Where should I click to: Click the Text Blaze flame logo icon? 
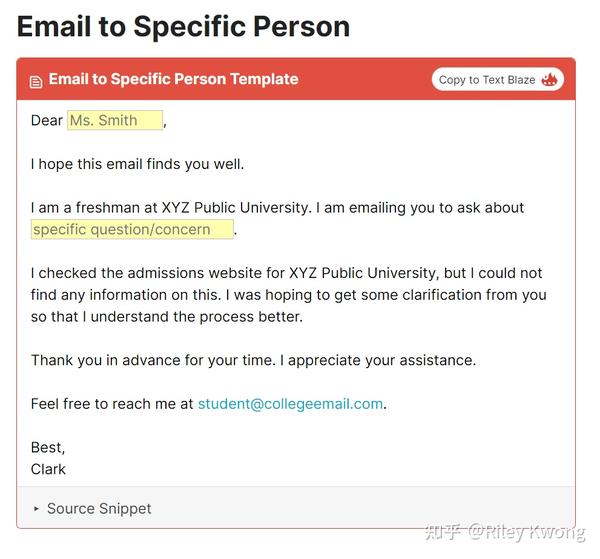549,79
